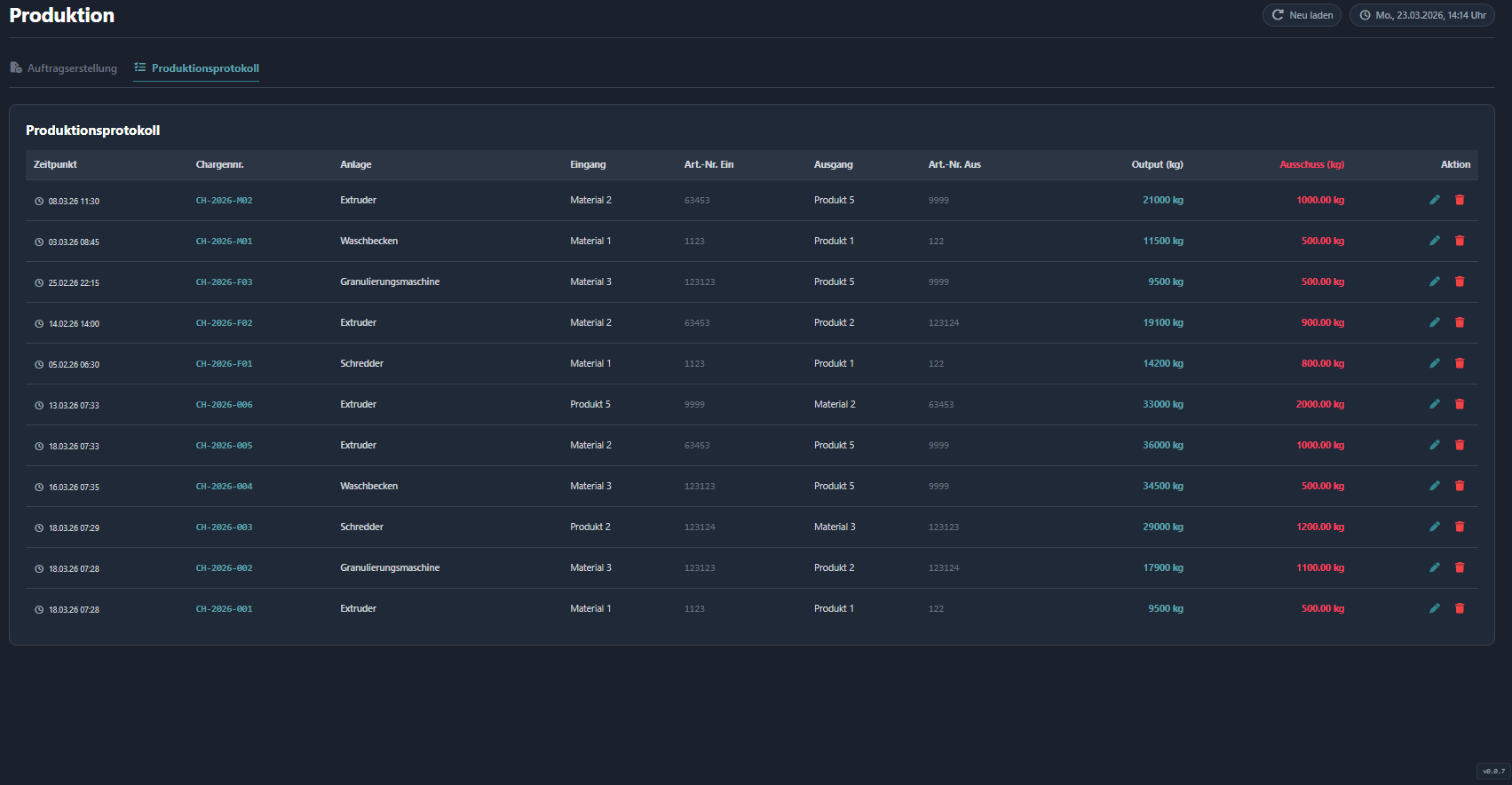Switch to the Auftragserstellung tab
Viewport: 1512px width, 785px height.
coord(64,68)
